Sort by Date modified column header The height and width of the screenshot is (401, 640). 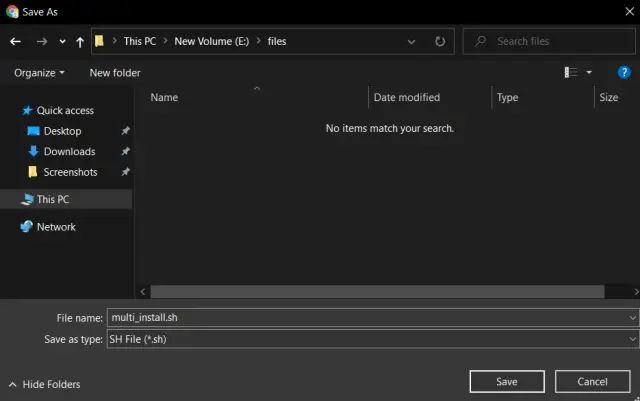click(406, 98)
